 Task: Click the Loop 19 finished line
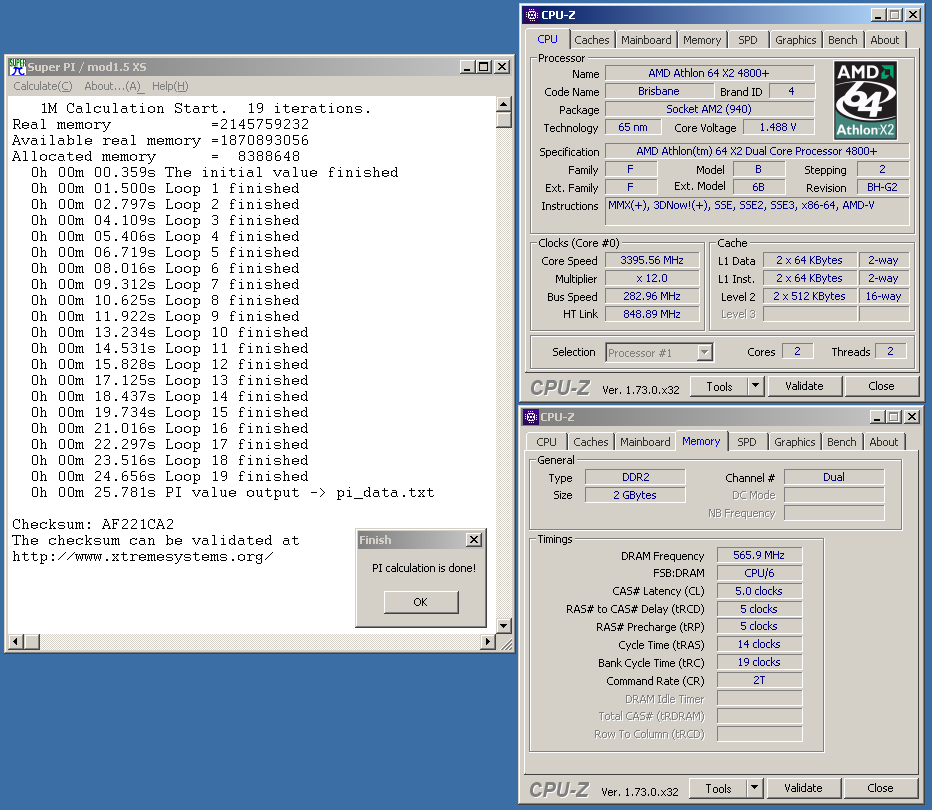point(170,476)
